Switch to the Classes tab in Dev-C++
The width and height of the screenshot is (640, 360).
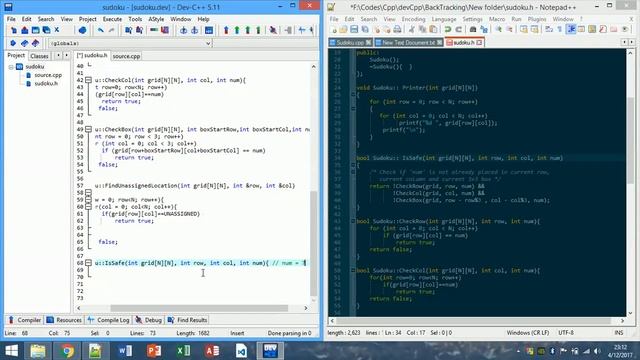pos(39,56)
